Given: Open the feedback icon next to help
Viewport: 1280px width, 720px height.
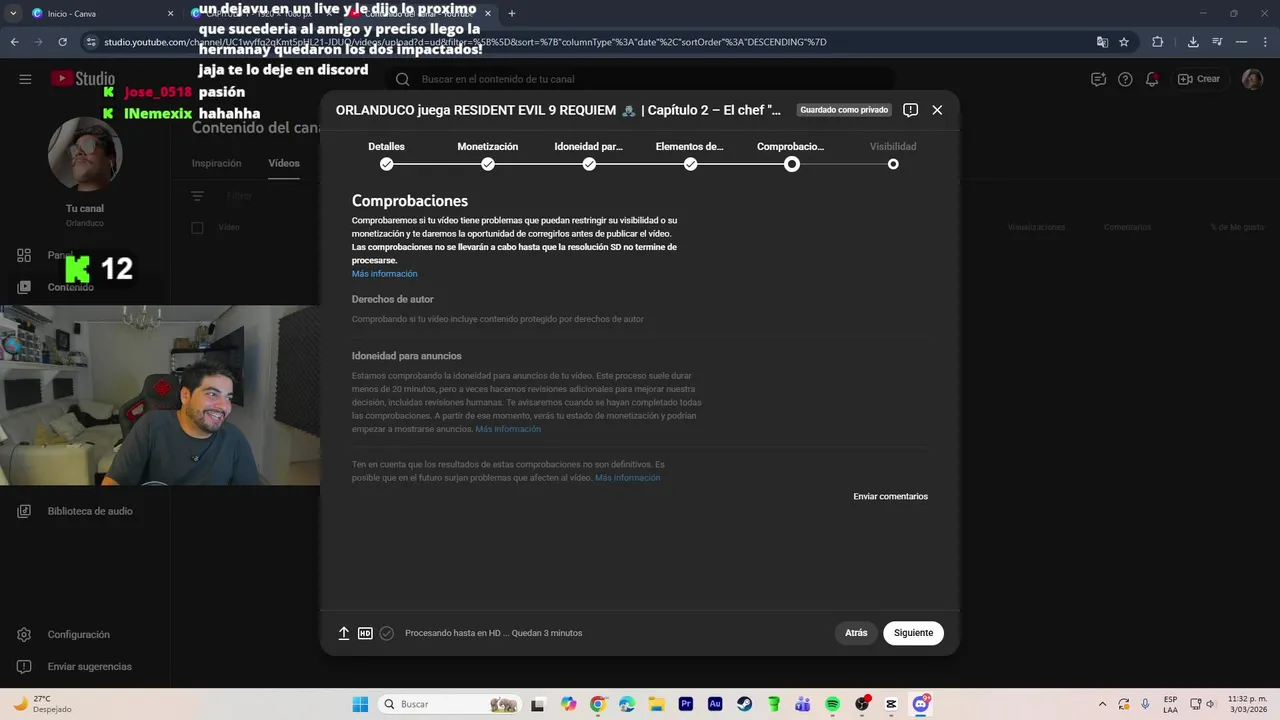Looking at the screenshot, I should 1098,79.
